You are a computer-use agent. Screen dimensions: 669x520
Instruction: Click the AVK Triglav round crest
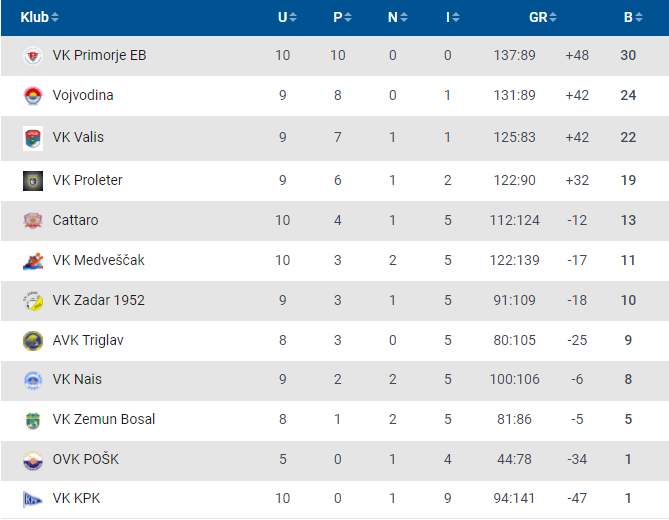pyautogui.click(x=32, y=340)
